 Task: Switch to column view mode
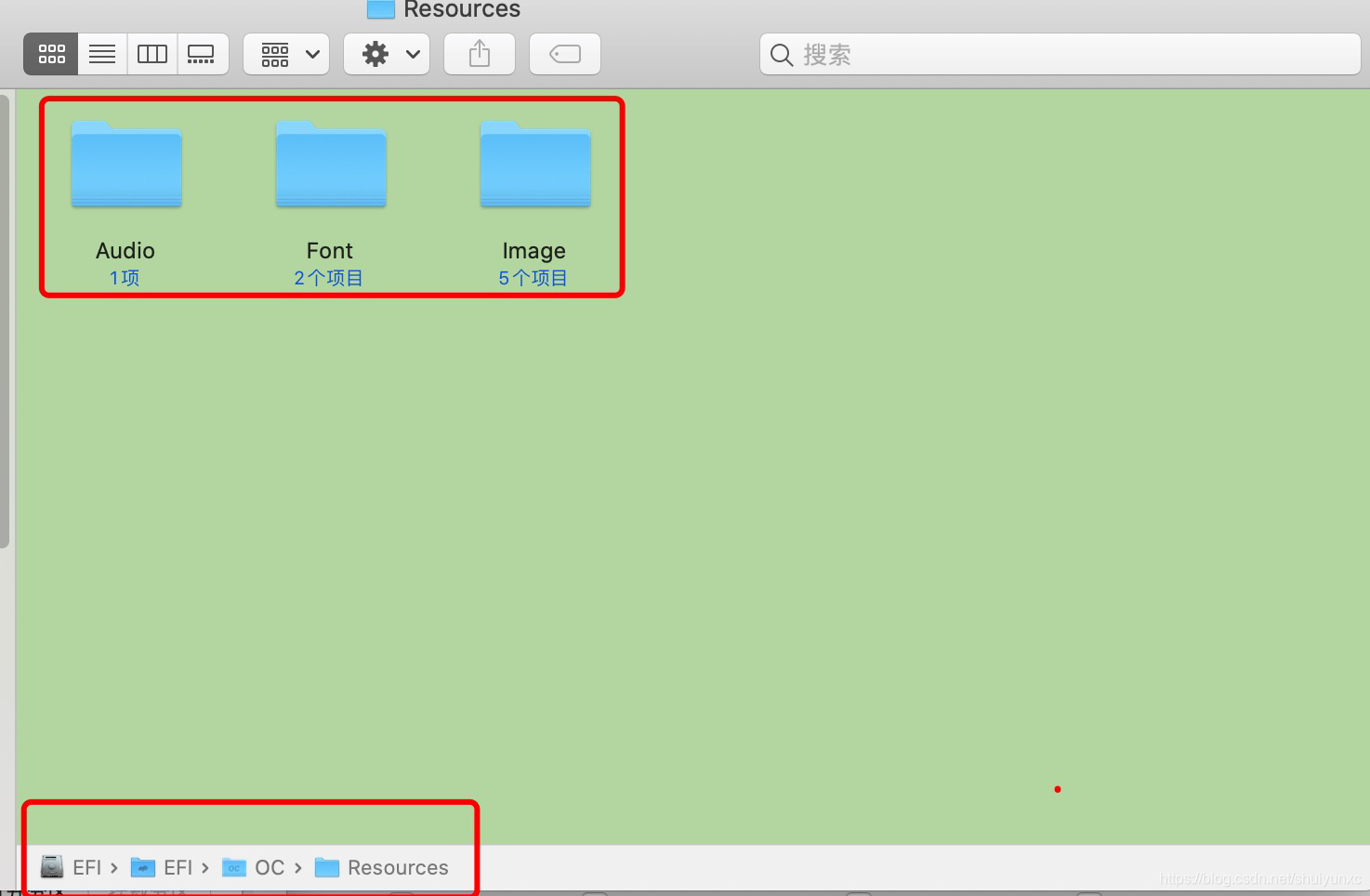(x=152, y=54)
